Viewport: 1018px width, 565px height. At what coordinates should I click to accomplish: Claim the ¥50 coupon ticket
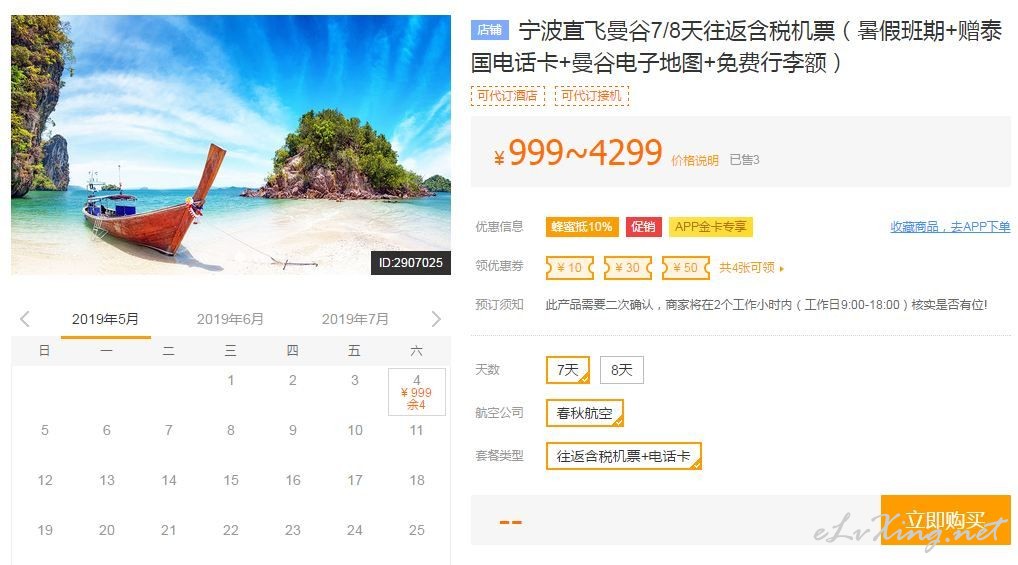click(686, 268)
